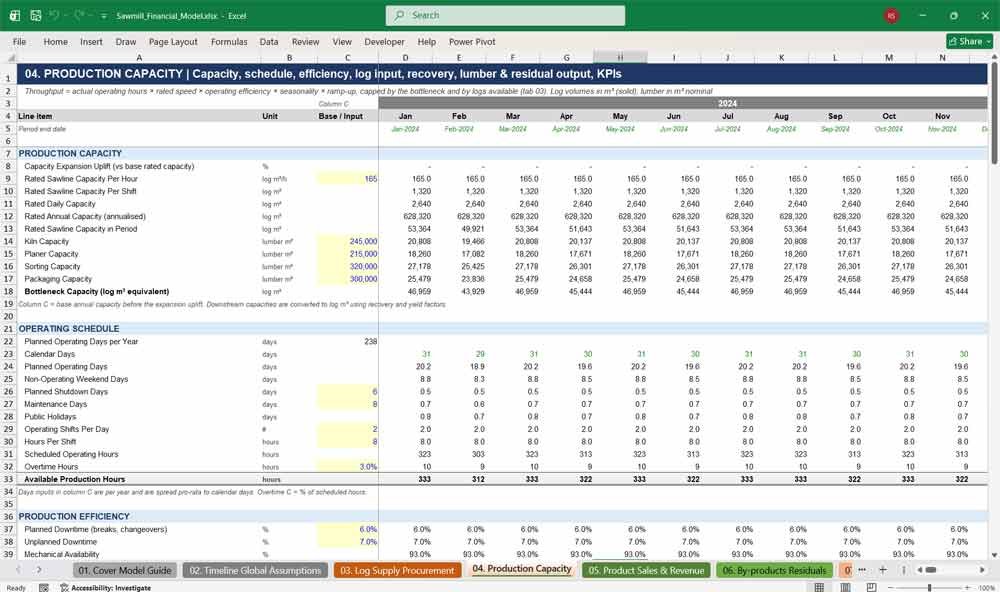This screenshot has height=592, width=1000.
Task: Click vertical scrollbar down arrow
Action: (994, 555)
